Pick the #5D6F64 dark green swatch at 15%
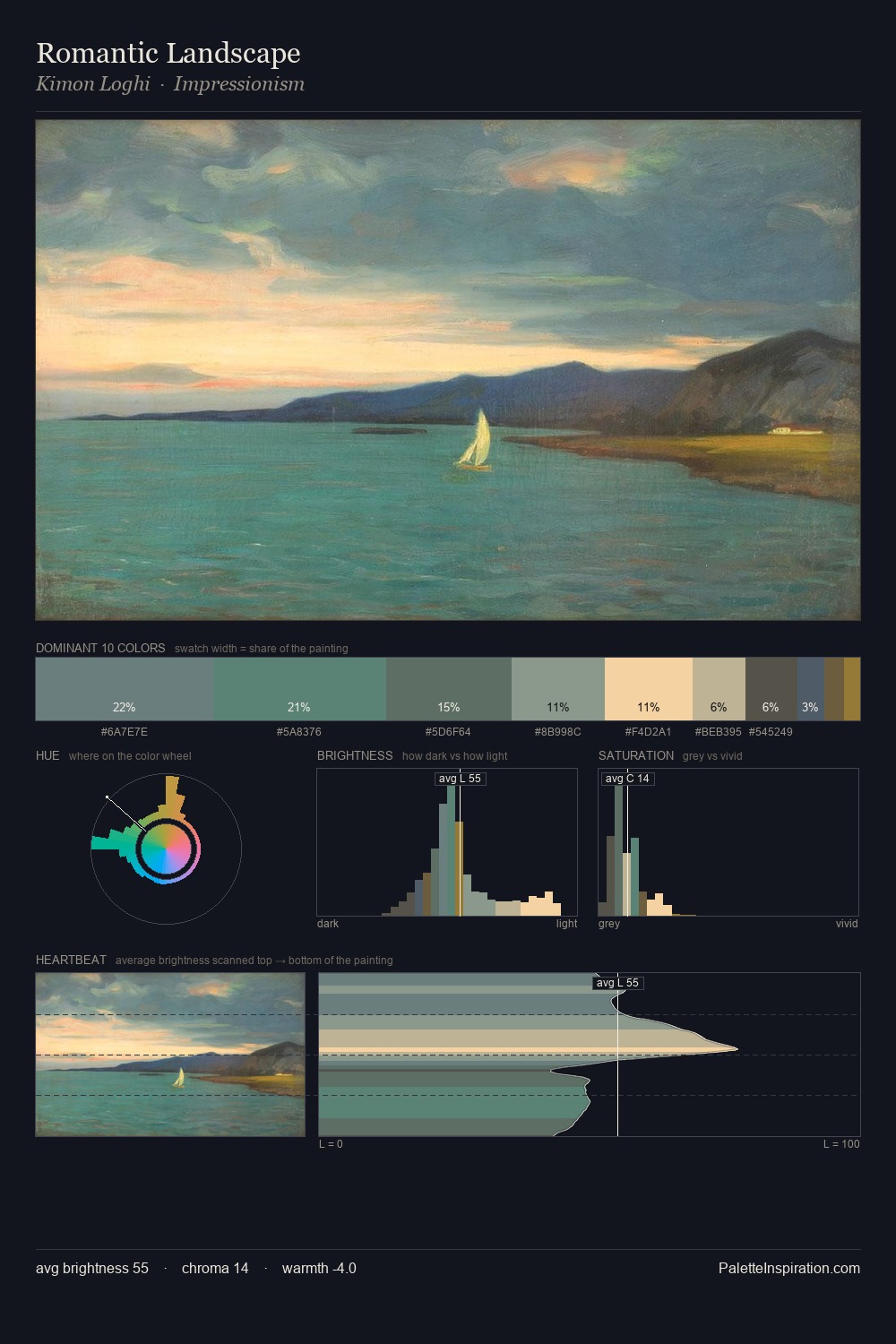 tap(449, 689)
